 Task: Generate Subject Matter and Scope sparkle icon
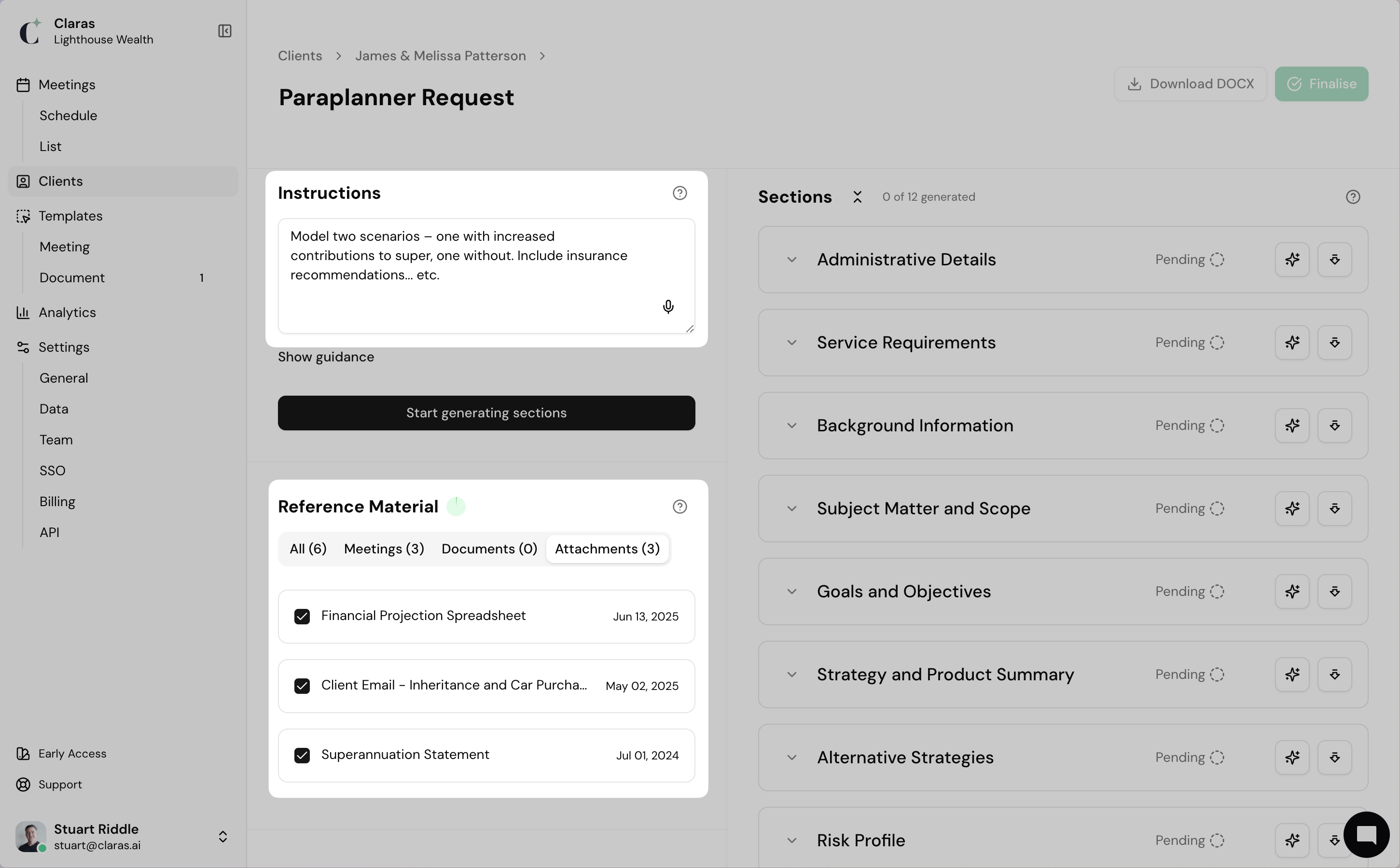point(1291,509)
